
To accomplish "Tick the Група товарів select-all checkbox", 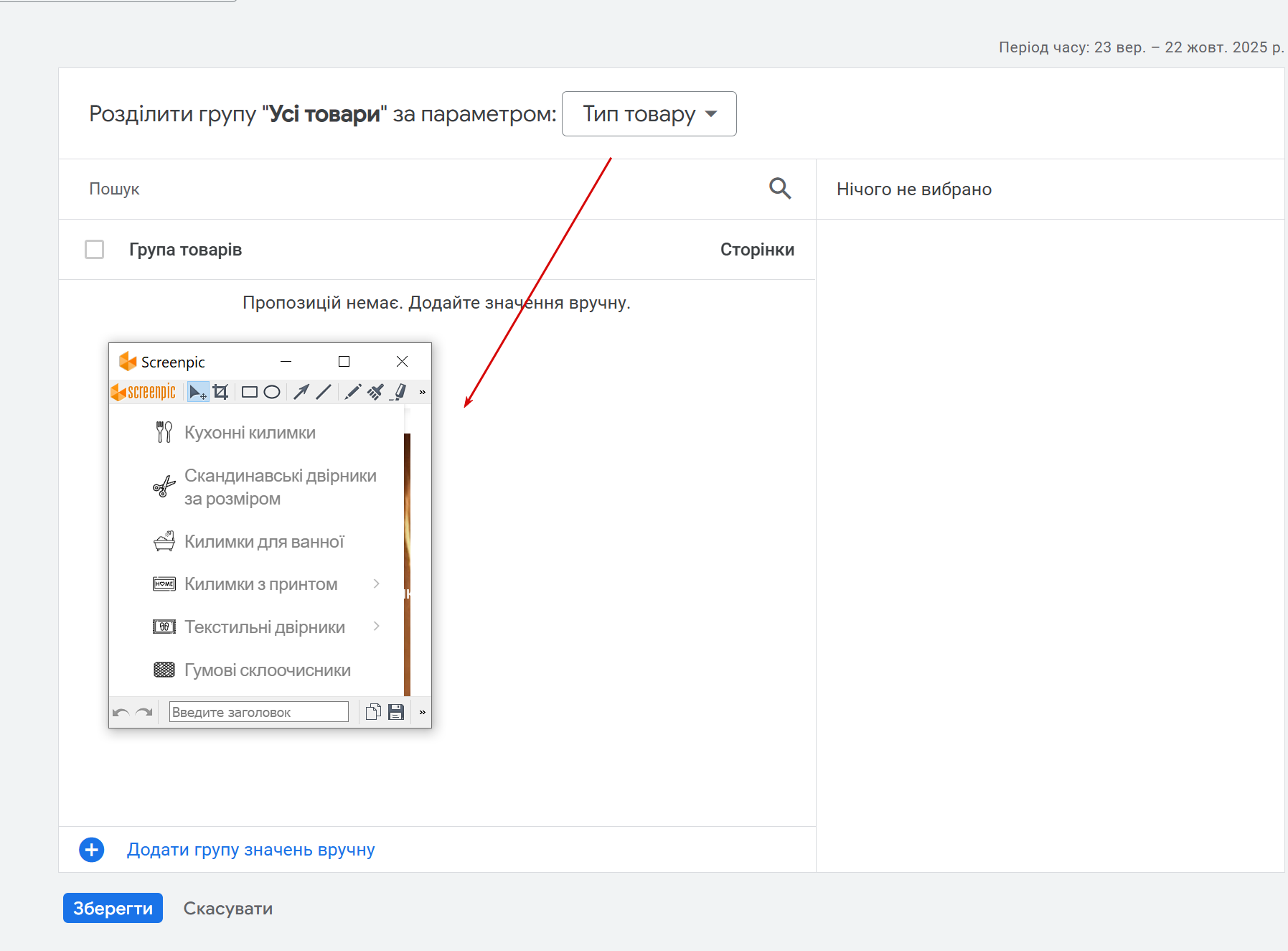I will point(95,250).
